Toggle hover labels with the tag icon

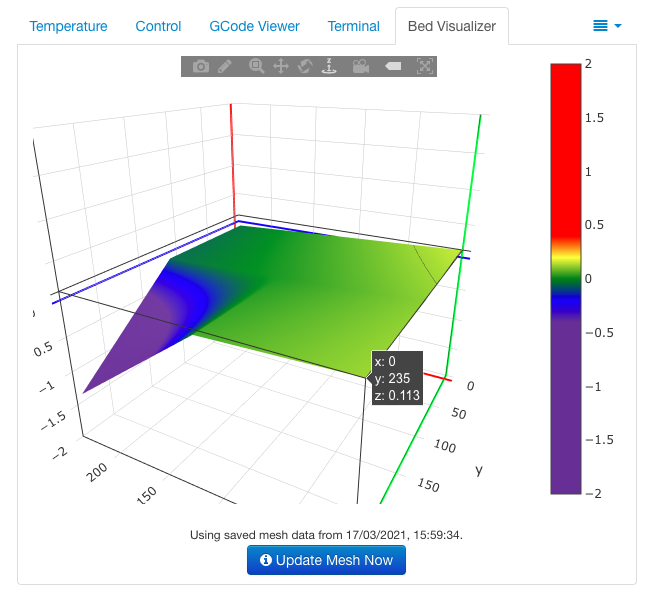[393, 66]
